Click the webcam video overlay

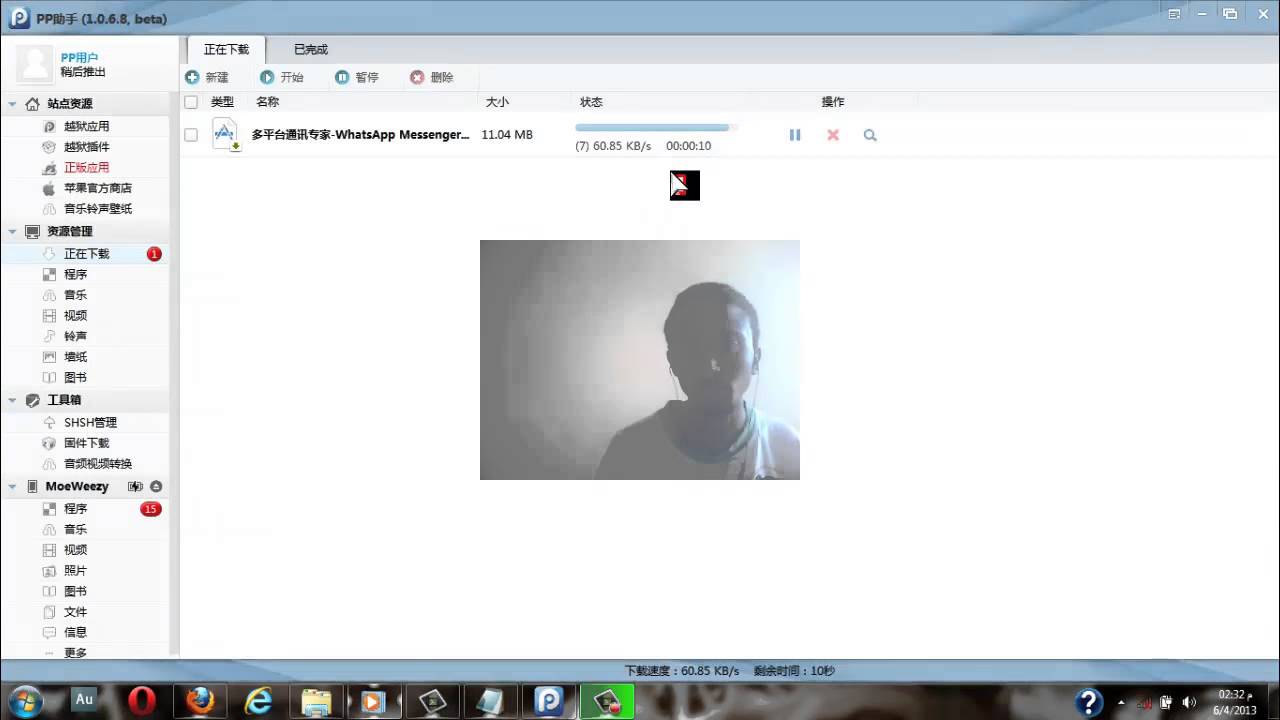(640, 360)
